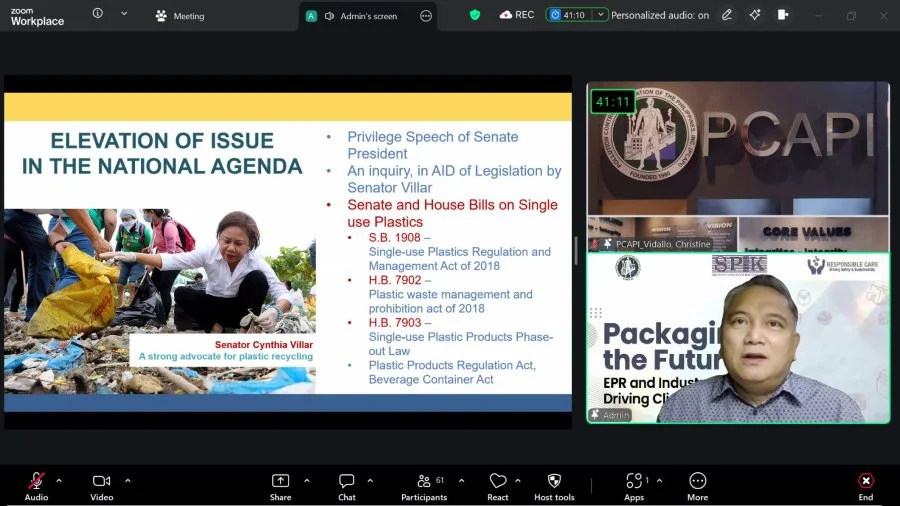This screenshot has width=900, height=506.
Task: Click the red End meeting button
Action: click(866, 486)
